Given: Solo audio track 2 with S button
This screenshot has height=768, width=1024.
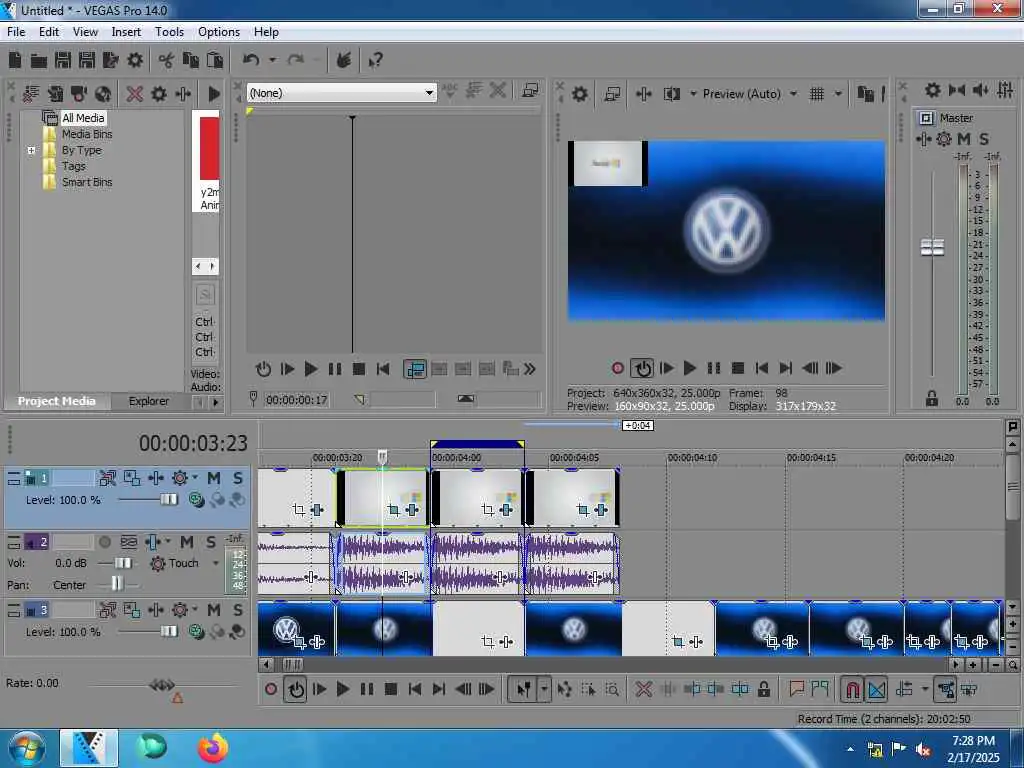Looking at the screenshot, I should (x=210, y=542).
